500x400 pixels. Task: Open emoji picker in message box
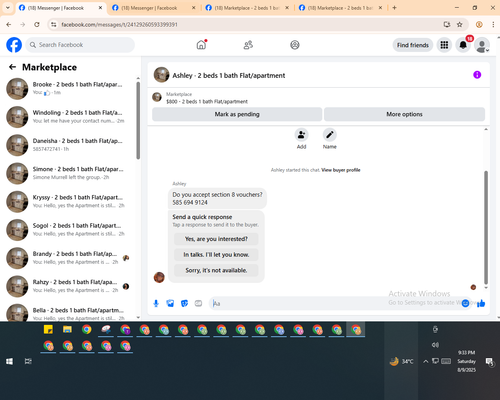coord(465,303)
